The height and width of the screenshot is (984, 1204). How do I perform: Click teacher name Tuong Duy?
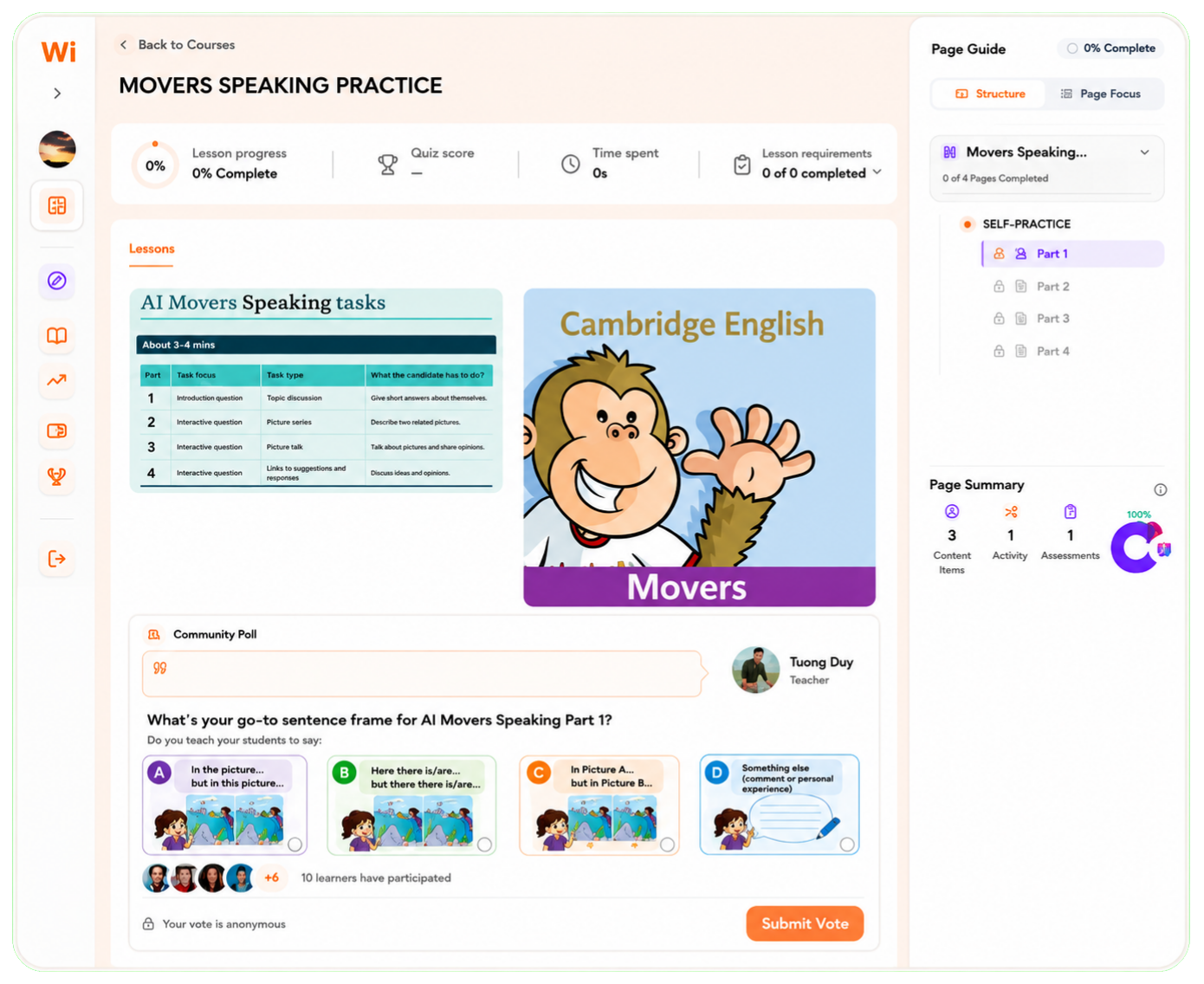[x=821, y=663]
